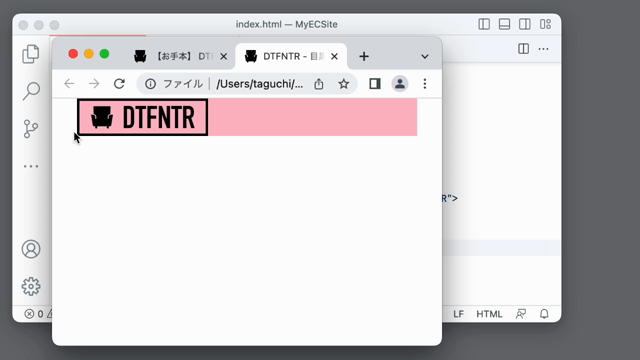Open Explorer in VS Code activity bar
Screen dimensions: 640x360
click(x=31, y=54)
